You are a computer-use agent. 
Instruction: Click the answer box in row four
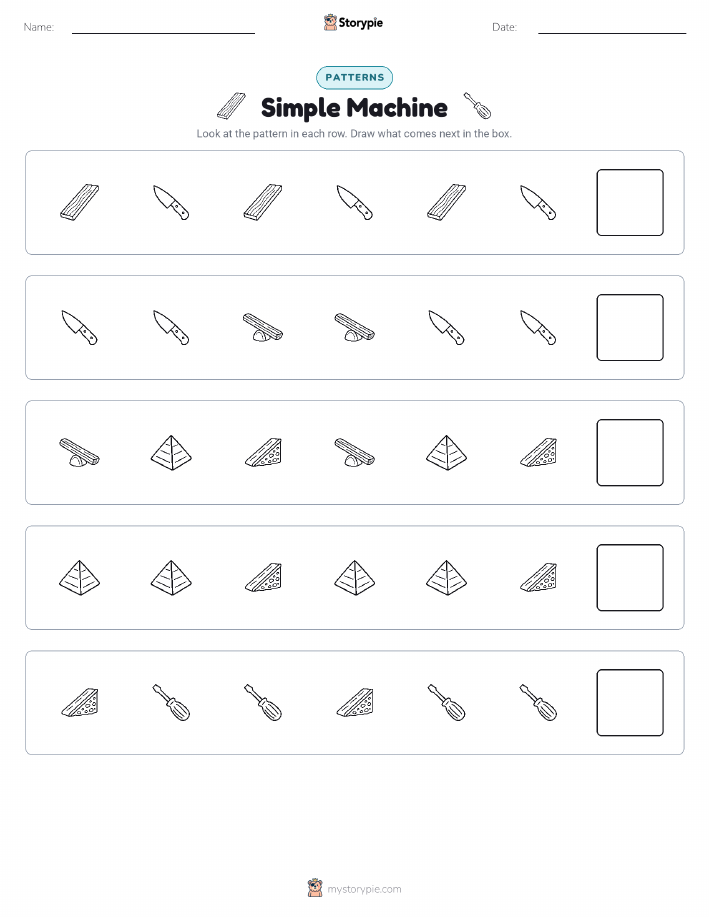[630, 578]
